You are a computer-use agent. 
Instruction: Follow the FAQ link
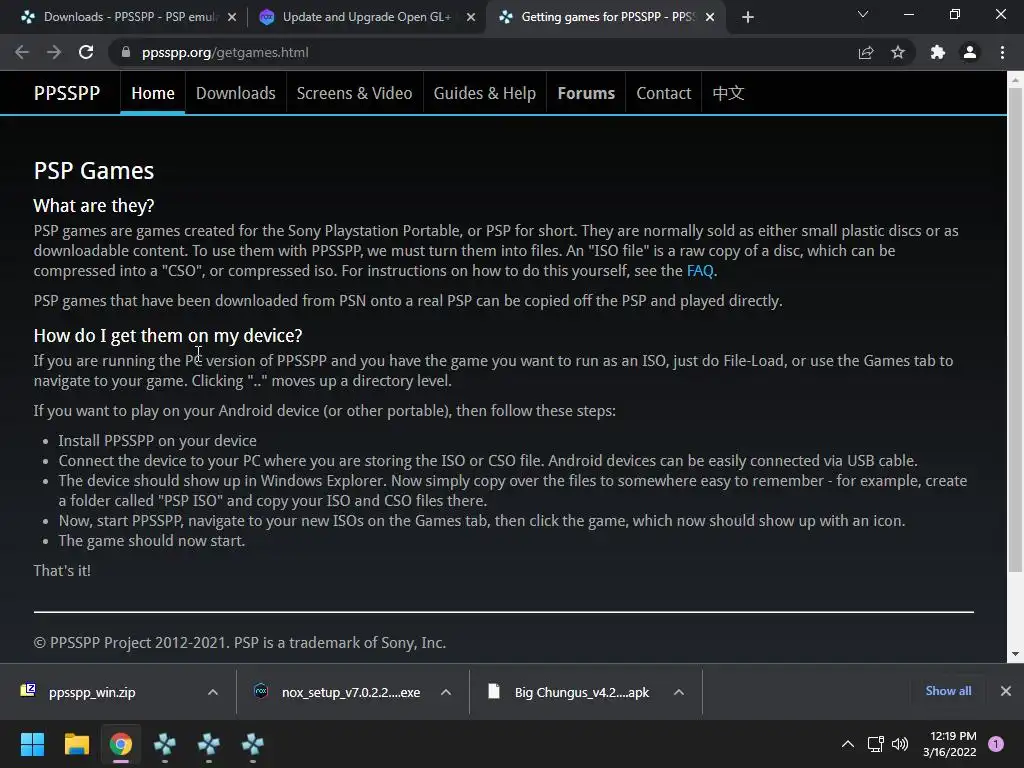(x=700, y=270)
